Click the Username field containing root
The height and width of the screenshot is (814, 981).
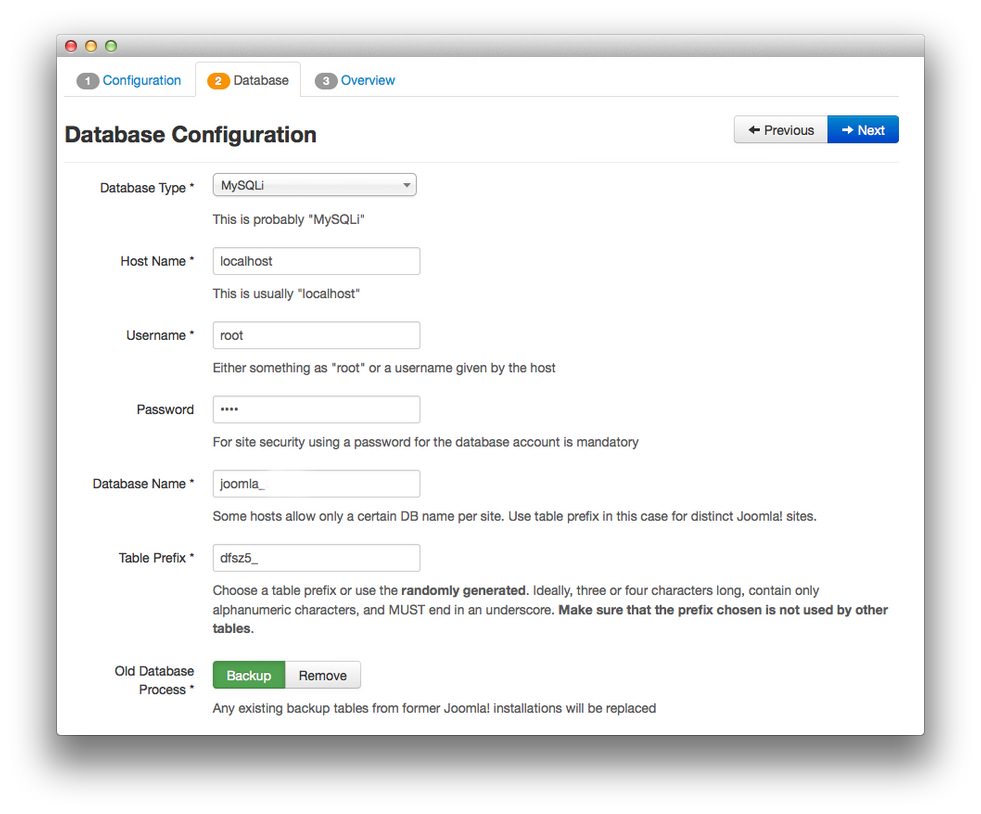pyautogui.click(x=316, y=335)
